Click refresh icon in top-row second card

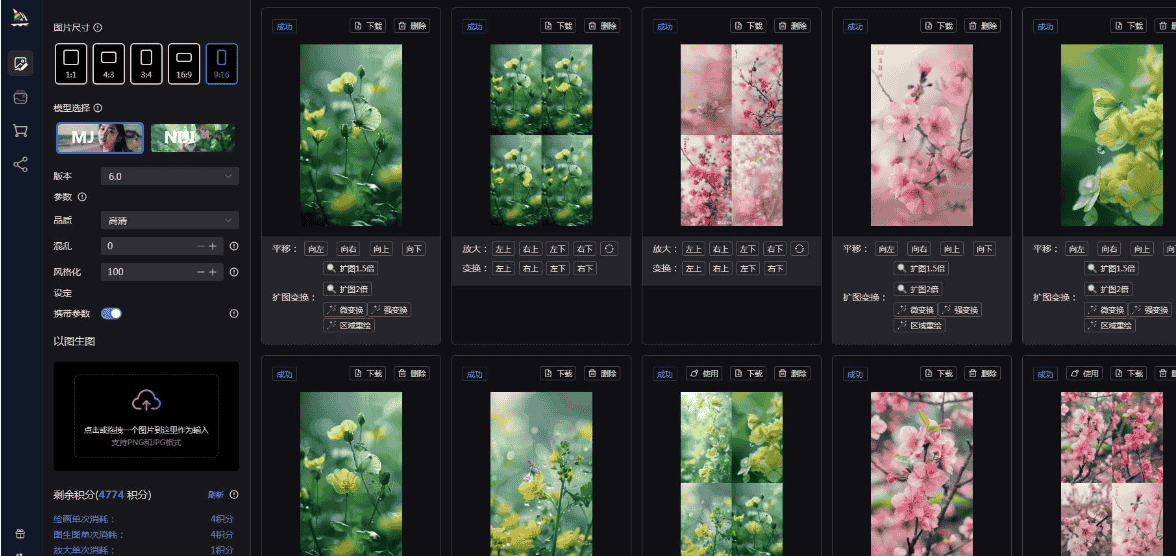click(610, 248)
